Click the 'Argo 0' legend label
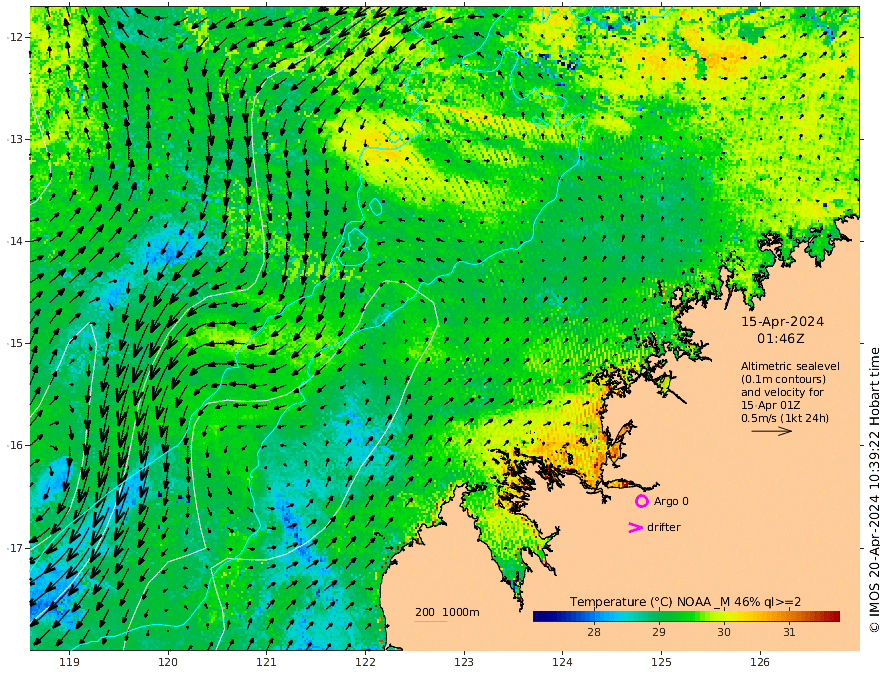This screenshot has width=880, height=680. 671,501
